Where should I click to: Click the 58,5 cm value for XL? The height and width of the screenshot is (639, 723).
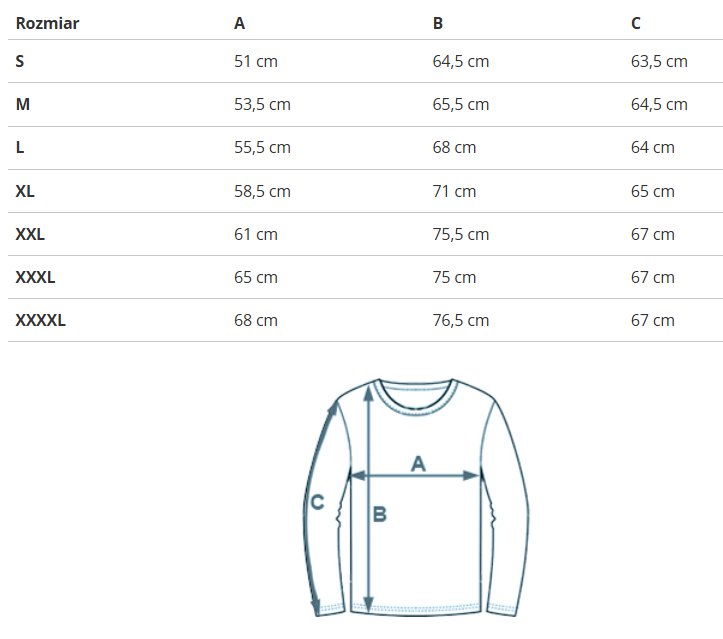point(262,191)
